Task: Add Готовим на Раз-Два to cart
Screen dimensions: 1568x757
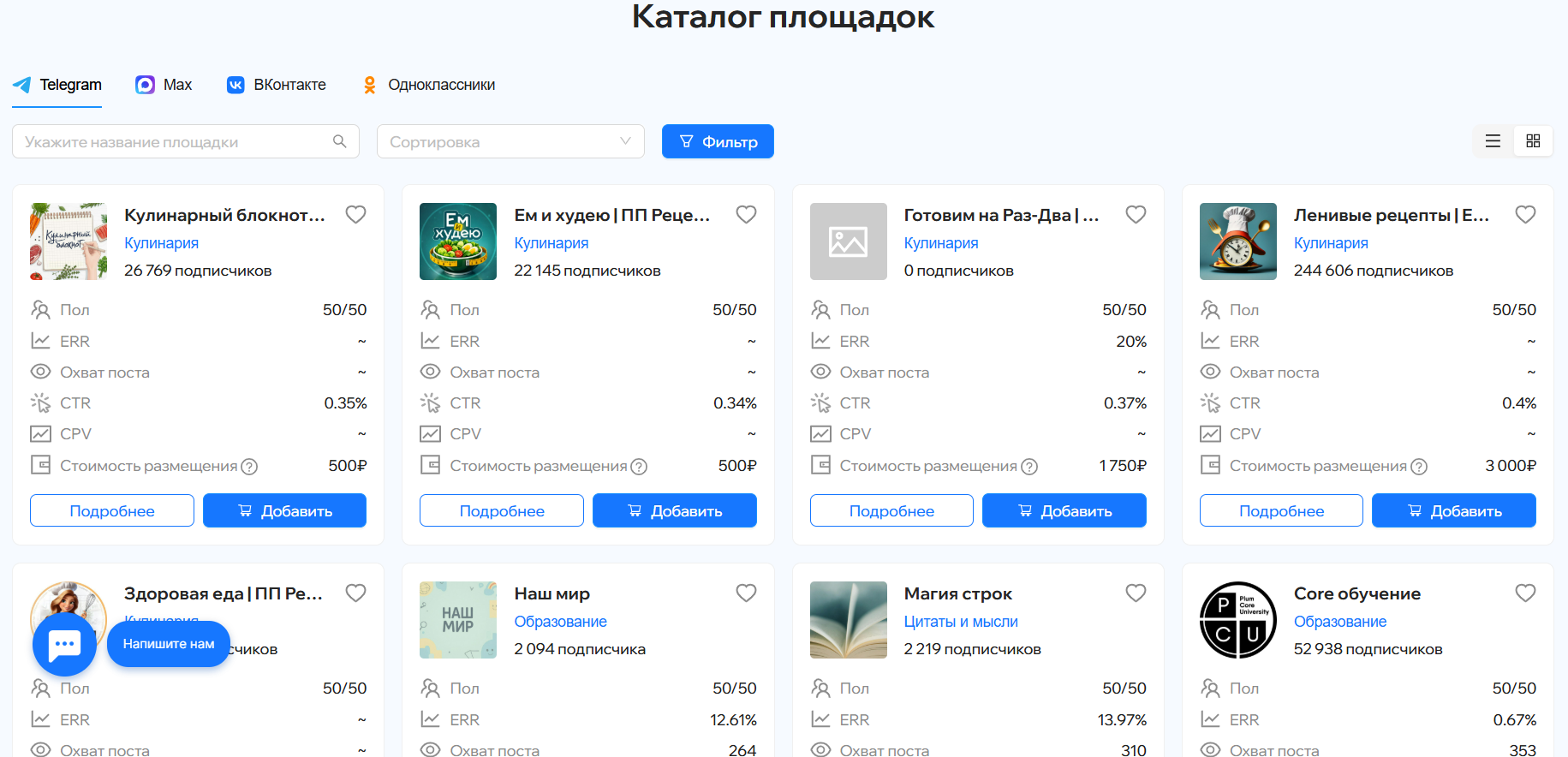Action: click(1064, 510)
